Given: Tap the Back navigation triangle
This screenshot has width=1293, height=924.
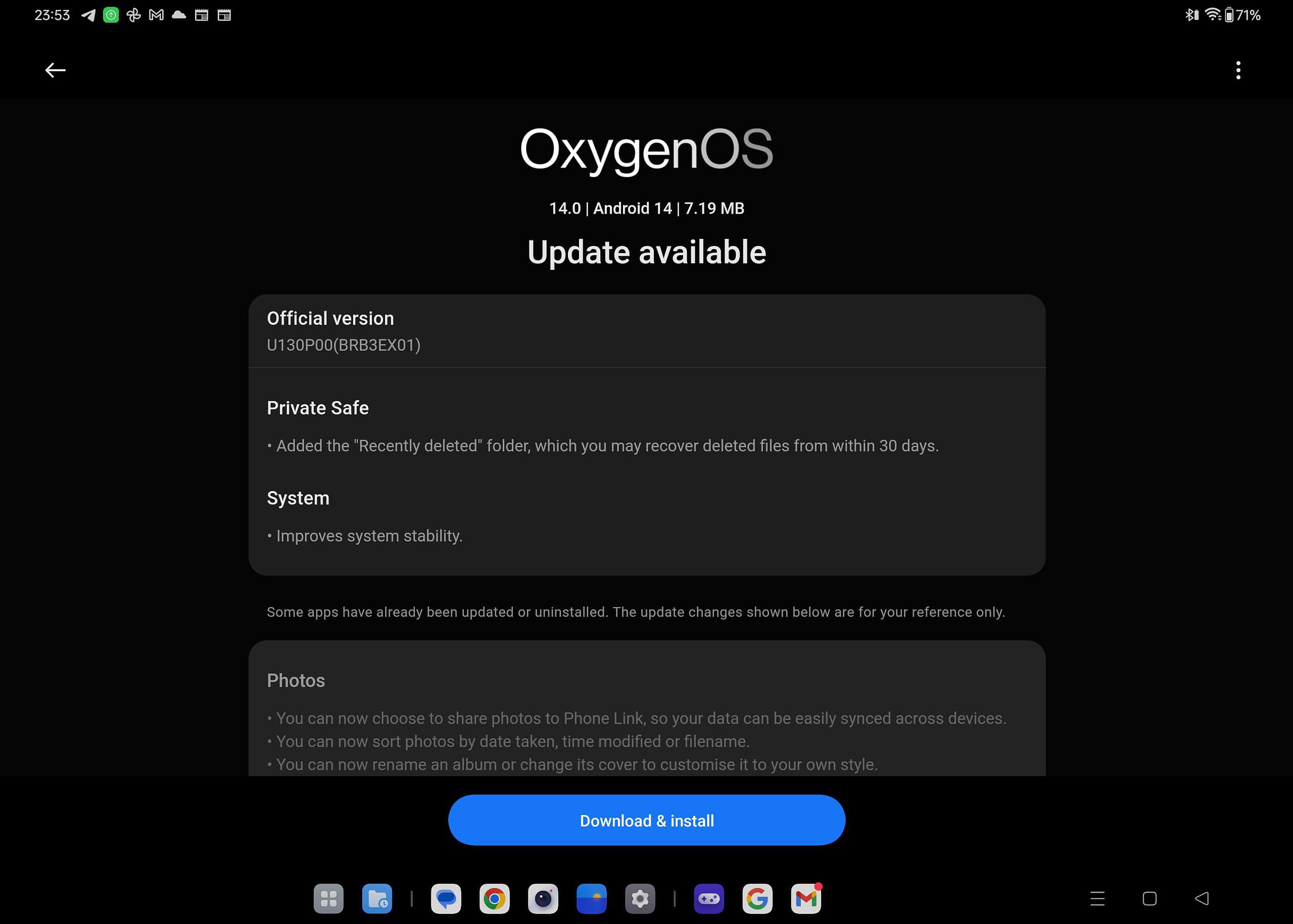Looking at the screenshot, I should [x=1203, y=898].
